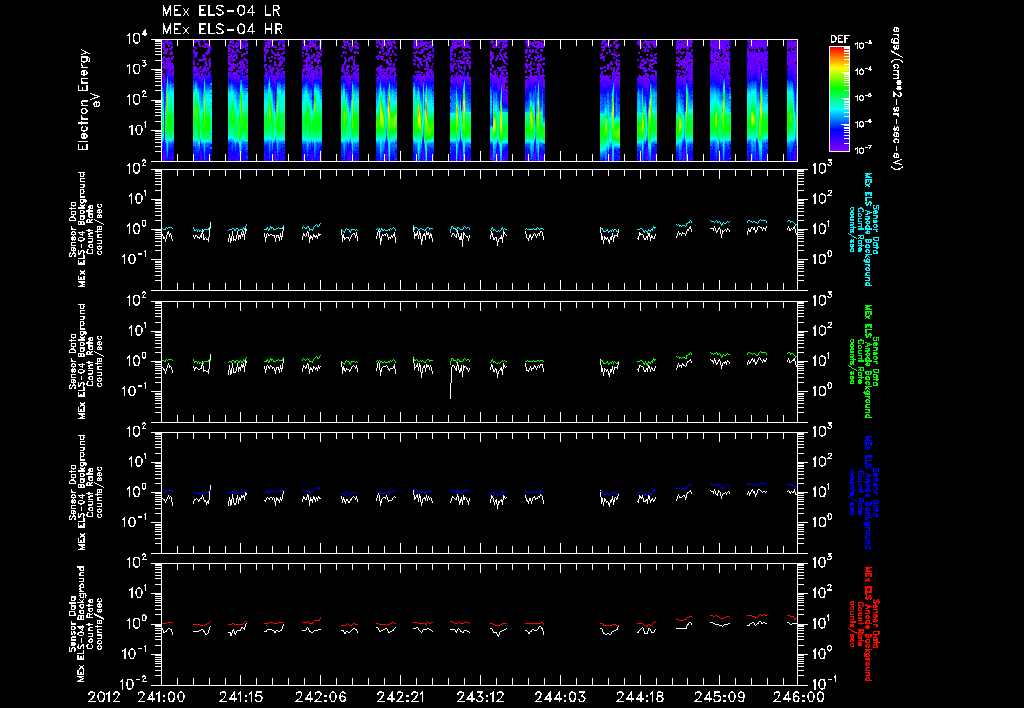The image size is (1024, 708).
Task: Click the 'DEF' label above the color bar
Action: point(839,39)
